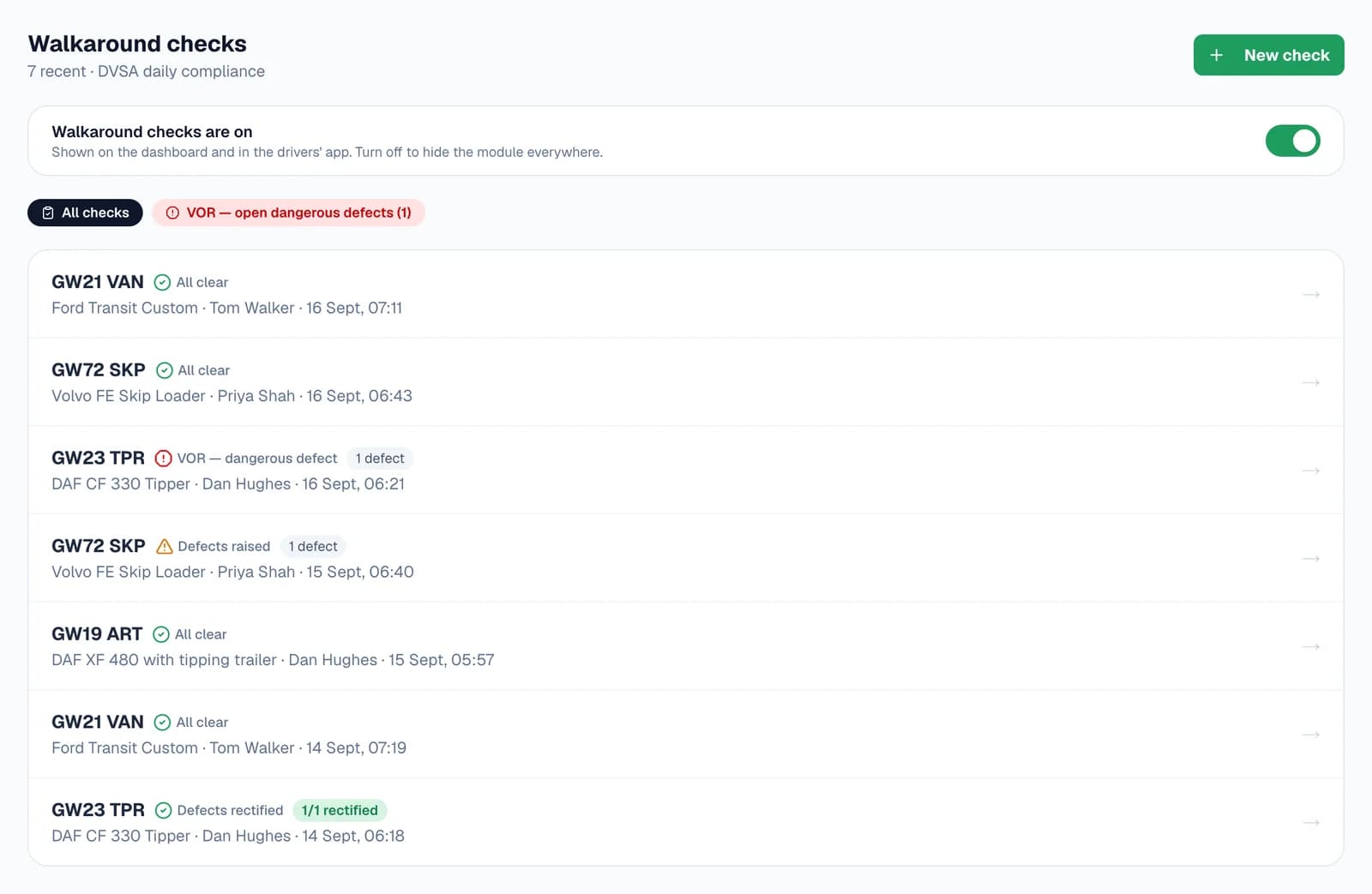Open GW21 VAN 16 Sept check via arrow
Screen dimensions: 1372x894
pyautogui.click(x=1311, y=295)
